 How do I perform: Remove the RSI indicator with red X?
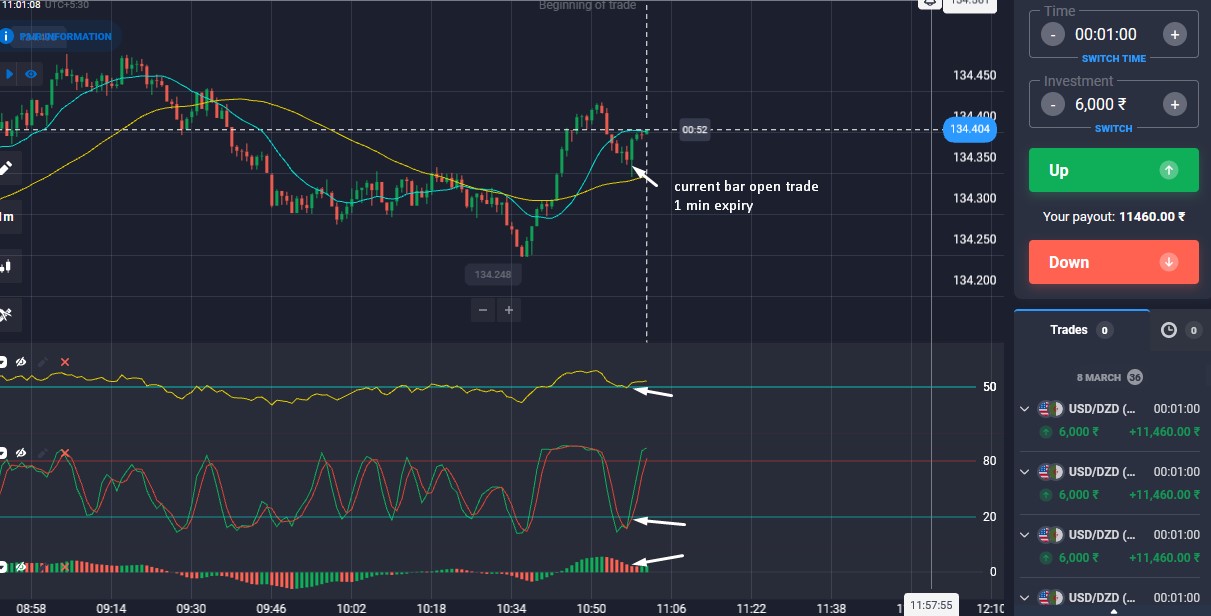(x=65, y=362)
